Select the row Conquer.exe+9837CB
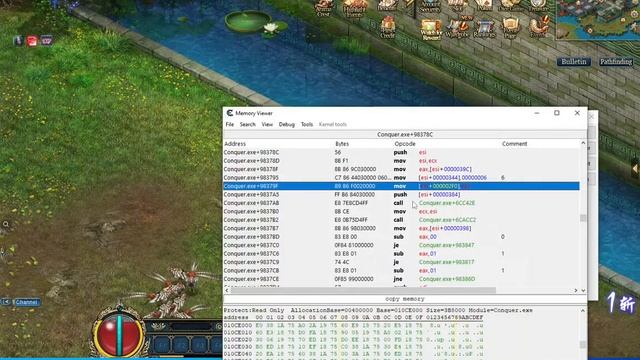This screenshot has height=360, width=640. tap(401, 271)
